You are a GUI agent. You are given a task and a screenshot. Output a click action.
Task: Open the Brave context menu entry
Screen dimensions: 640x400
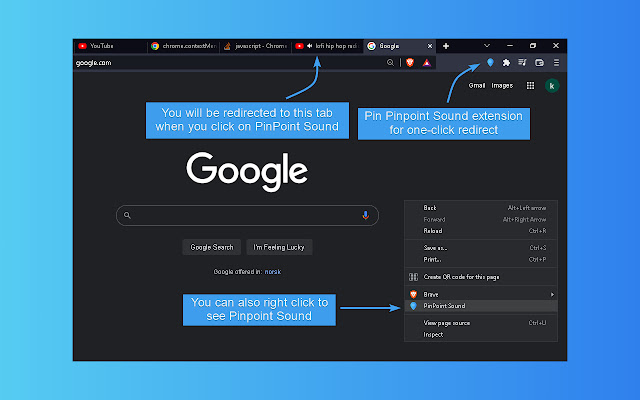481,294
